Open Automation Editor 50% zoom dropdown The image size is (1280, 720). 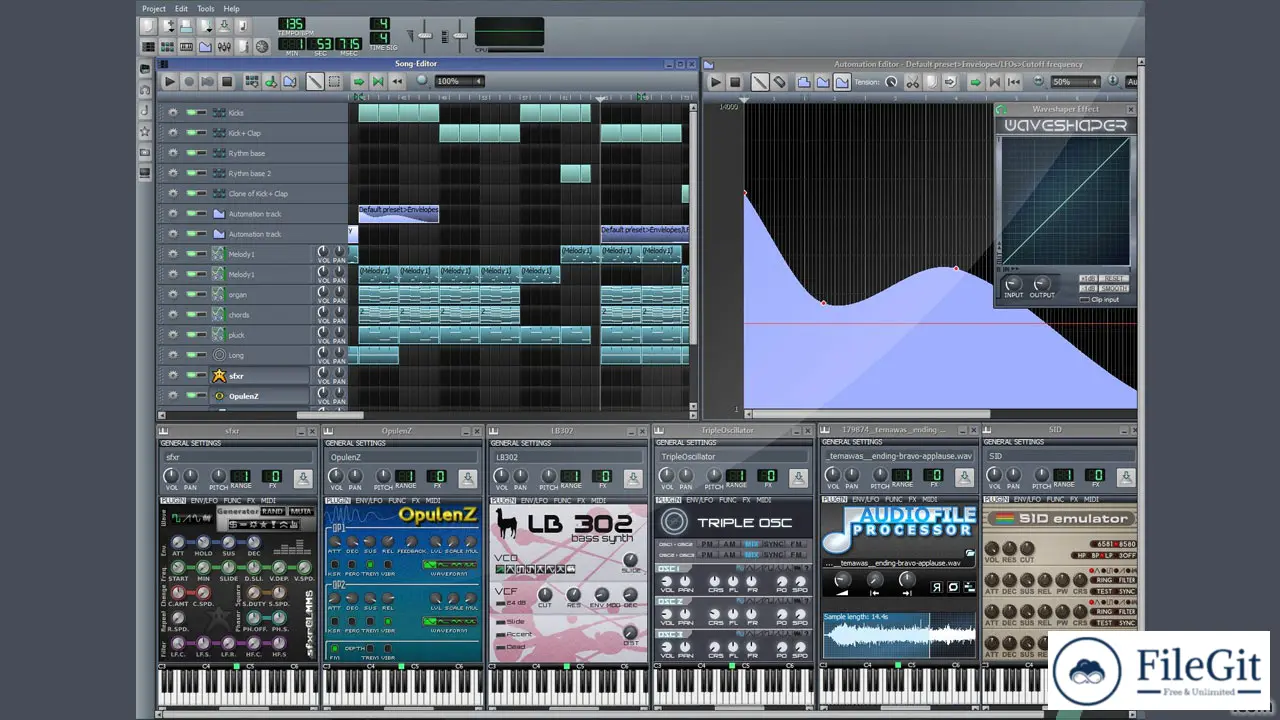[x=1075, y=82]
